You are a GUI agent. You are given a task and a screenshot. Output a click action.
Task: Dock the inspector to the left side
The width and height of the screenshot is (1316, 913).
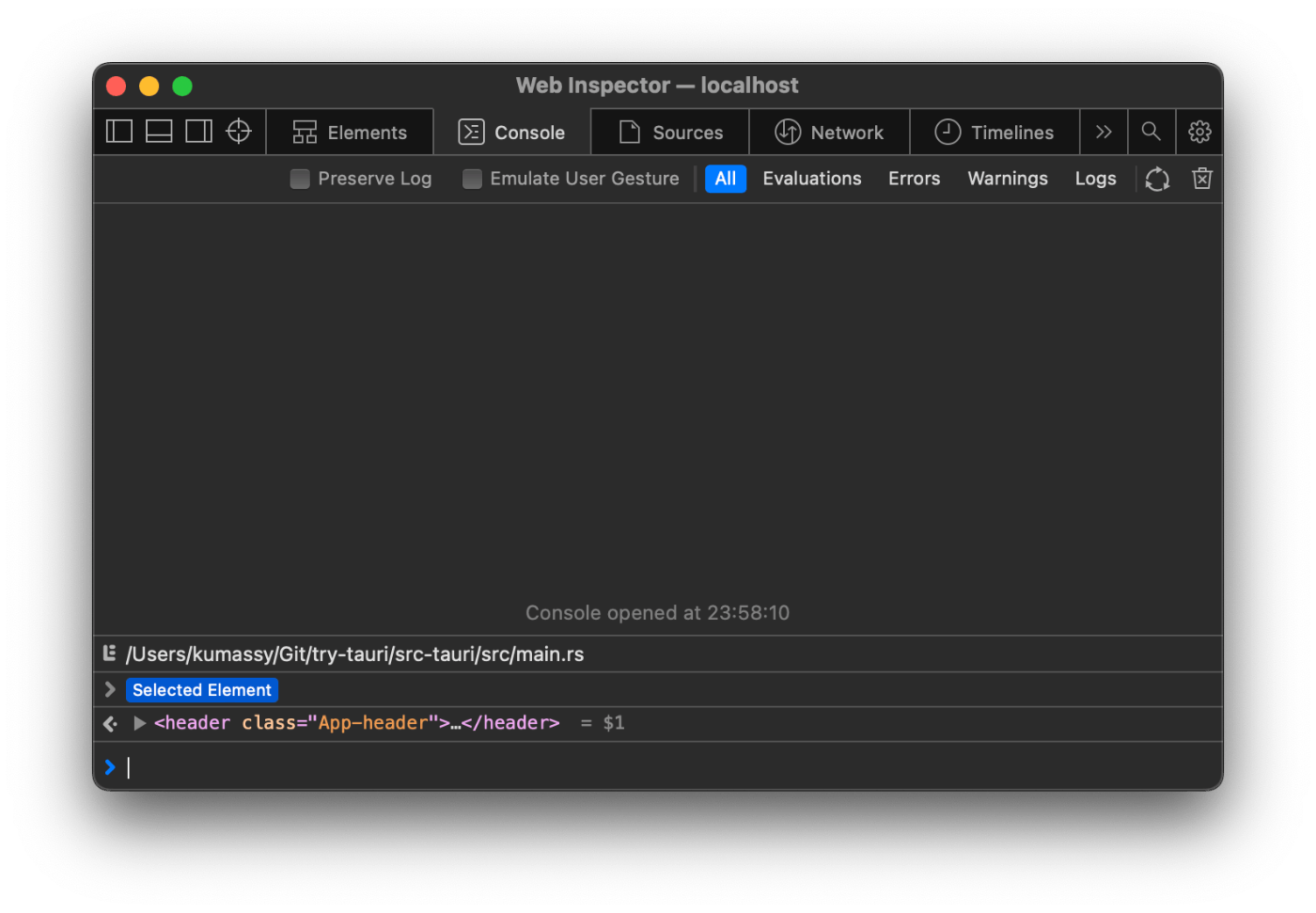(118, 132)
